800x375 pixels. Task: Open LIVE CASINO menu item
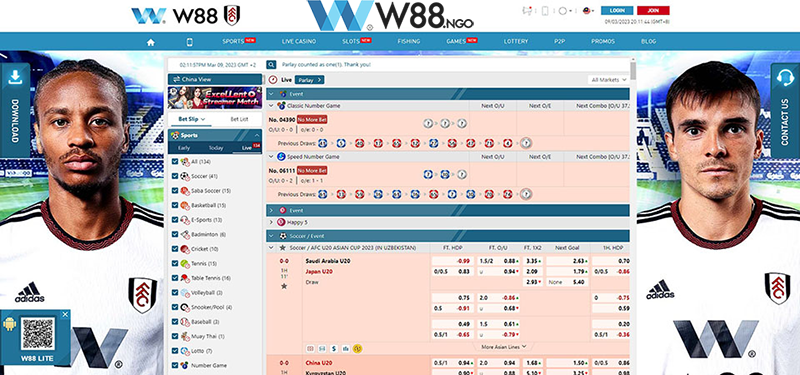click(299, 41)
